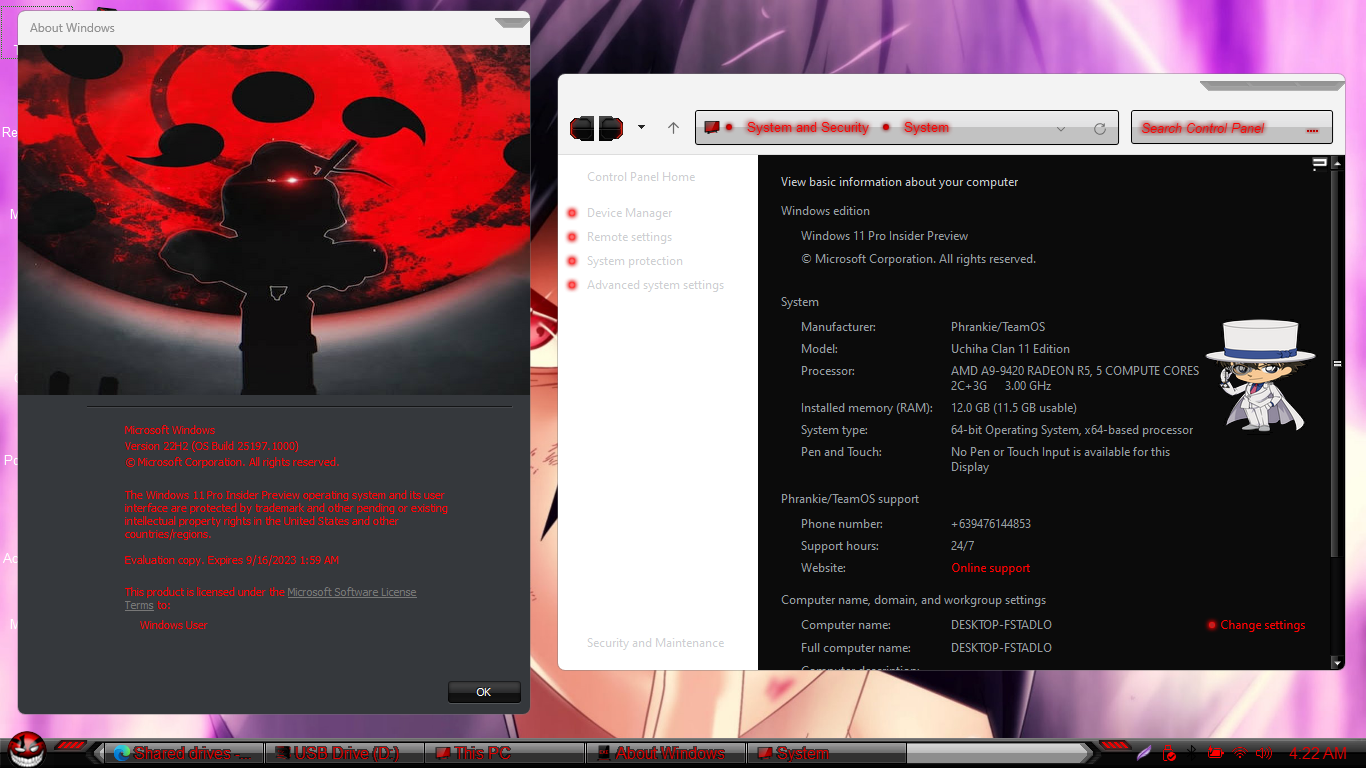1366x768 pixels.
Task: Click the Edge icon on Shared drives taskbar button
Action: point(122,753)
